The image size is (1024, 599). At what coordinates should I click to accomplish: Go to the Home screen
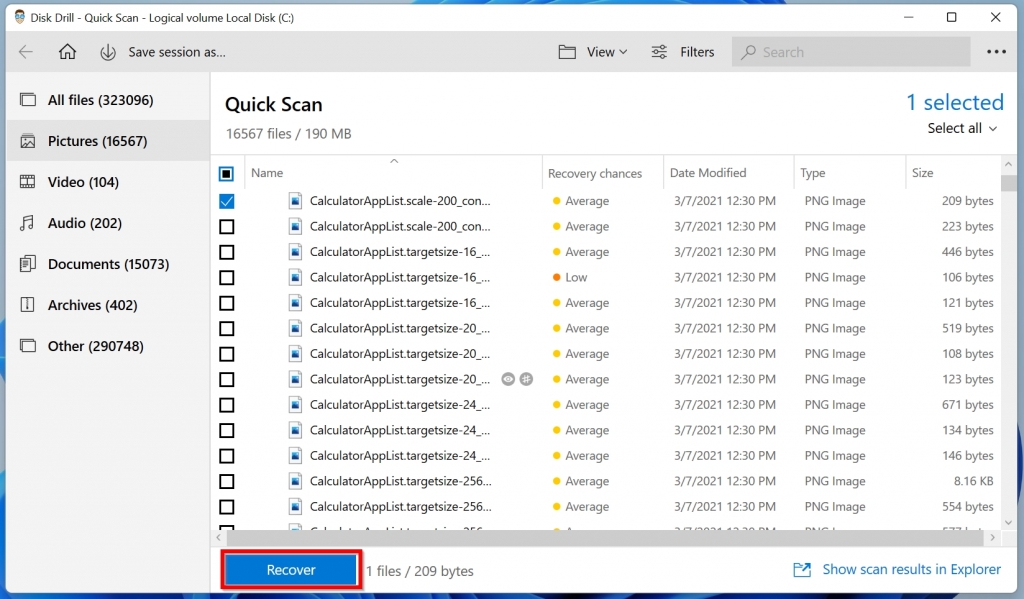click(x=67, y=51)
